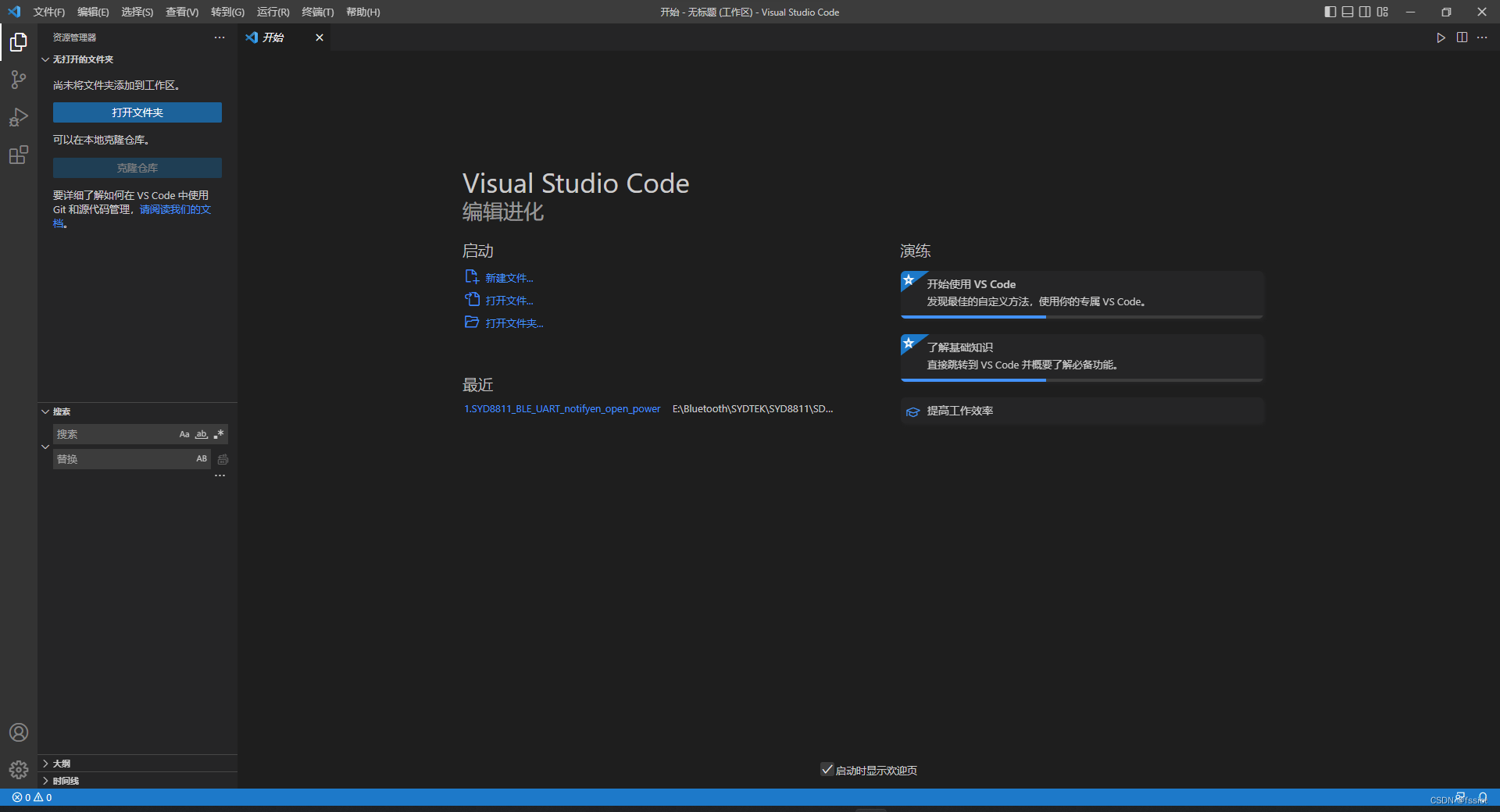Click the Replace All icon beside 替换 field

click(x=223, y=459)
